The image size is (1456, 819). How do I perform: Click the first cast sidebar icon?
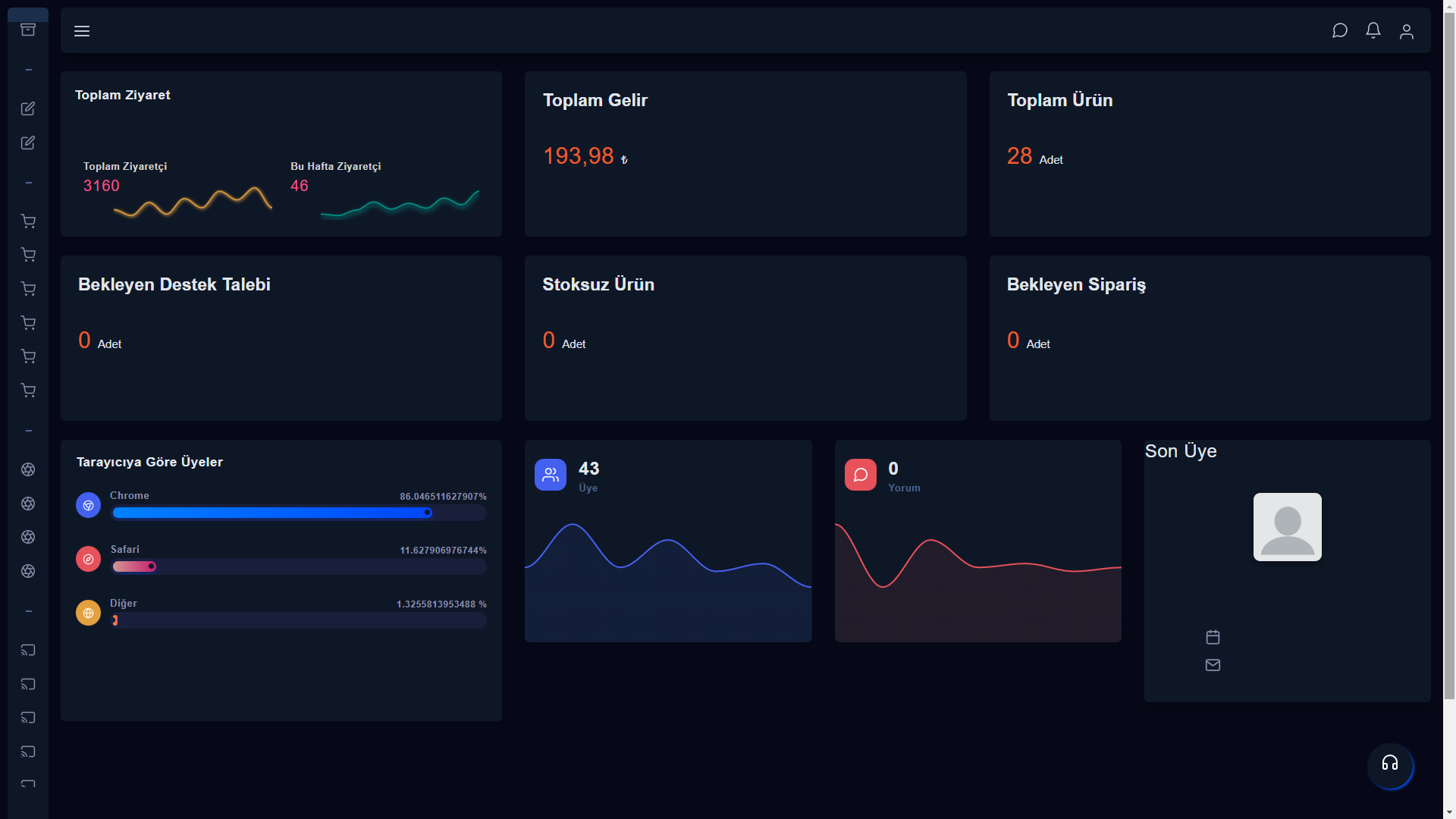[28, 650]
